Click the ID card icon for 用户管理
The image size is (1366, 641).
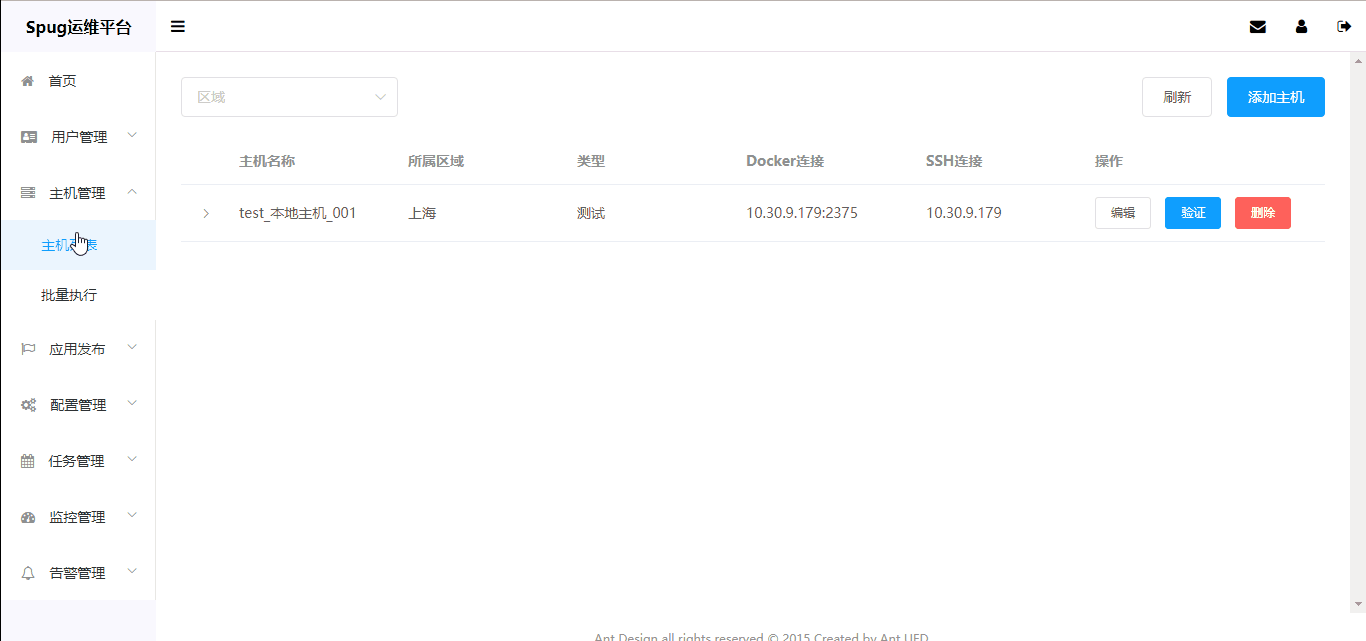point(29,137)
